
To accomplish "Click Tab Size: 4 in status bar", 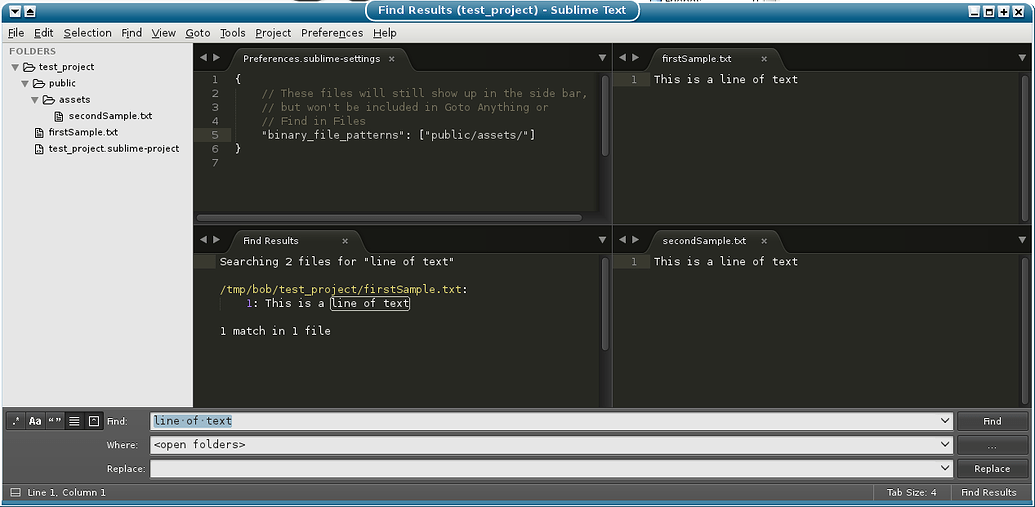I will coord(912,492).
